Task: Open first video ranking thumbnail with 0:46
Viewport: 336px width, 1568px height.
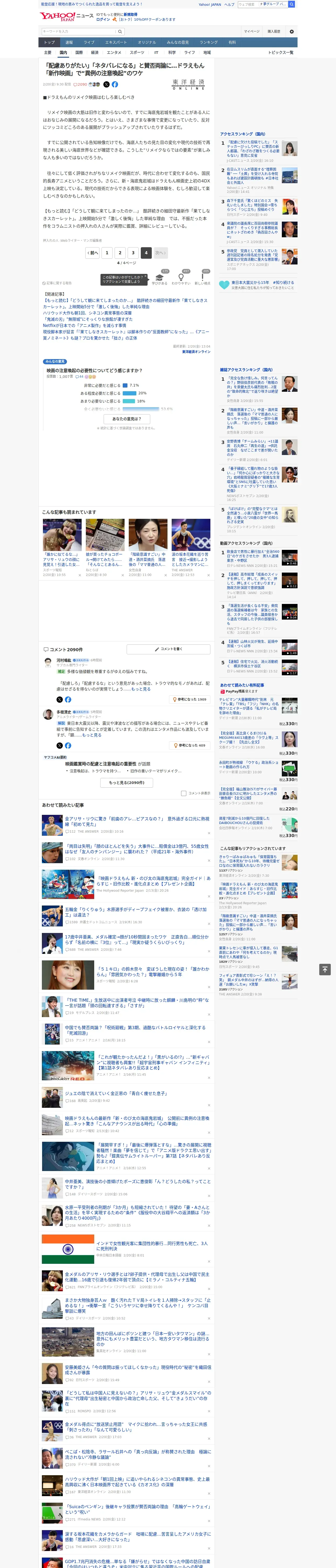Action: coord(290,558)
